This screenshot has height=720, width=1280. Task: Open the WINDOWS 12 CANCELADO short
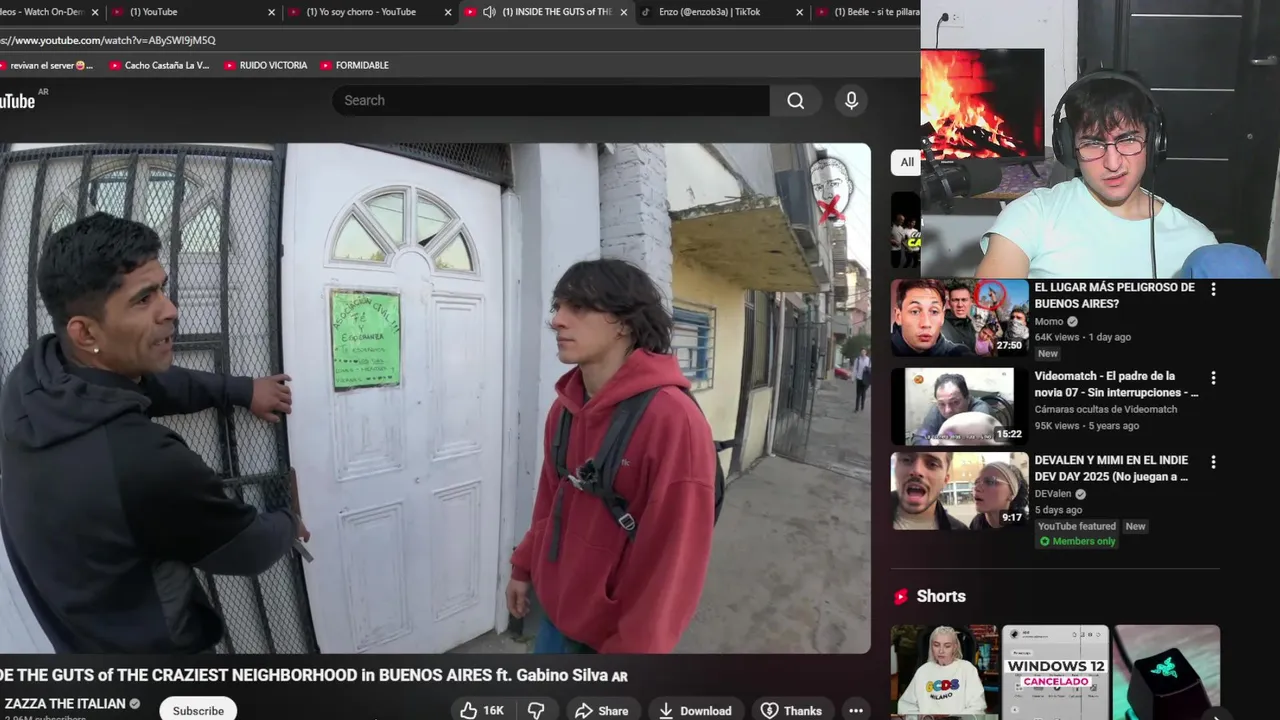tap(1055, 672)
